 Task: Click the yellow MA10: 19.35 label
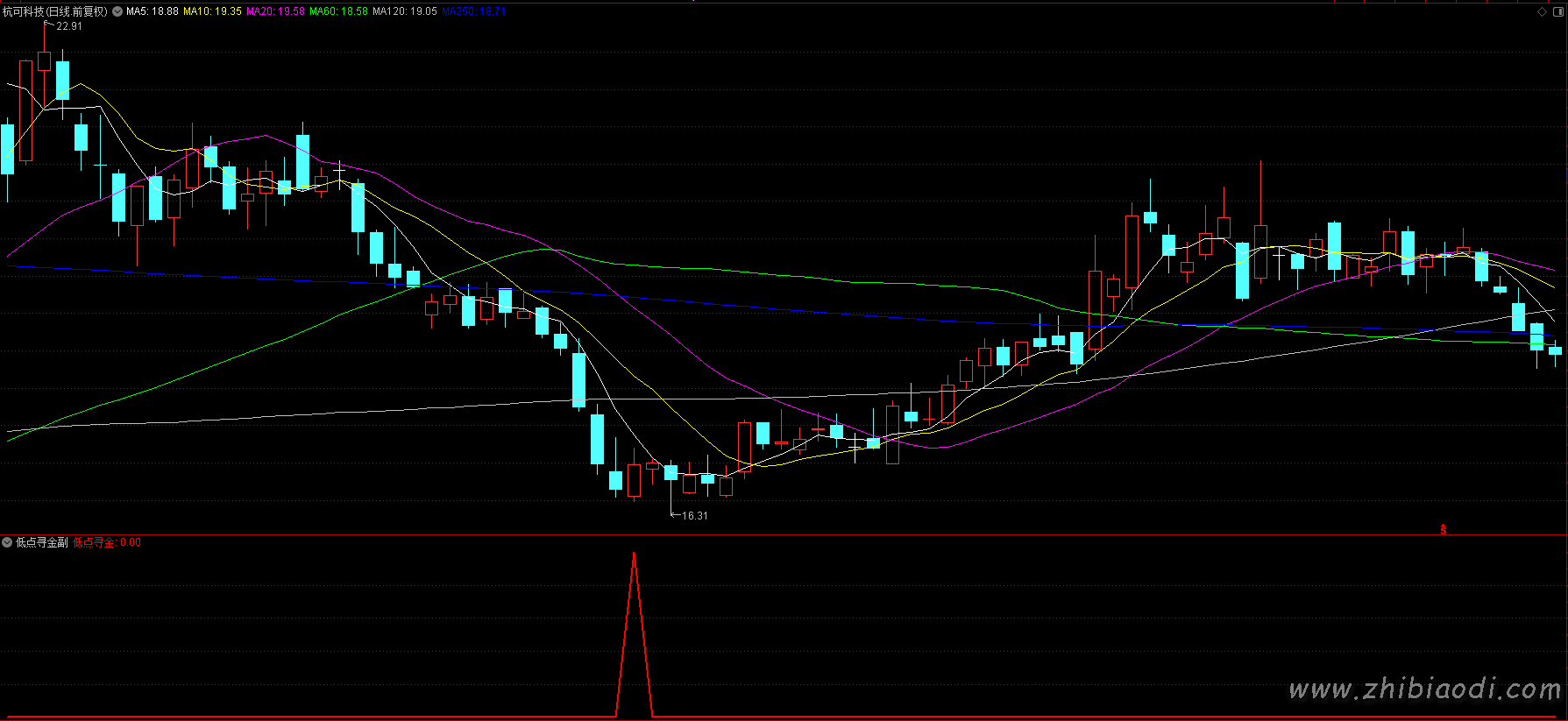(x=212, y=12)
